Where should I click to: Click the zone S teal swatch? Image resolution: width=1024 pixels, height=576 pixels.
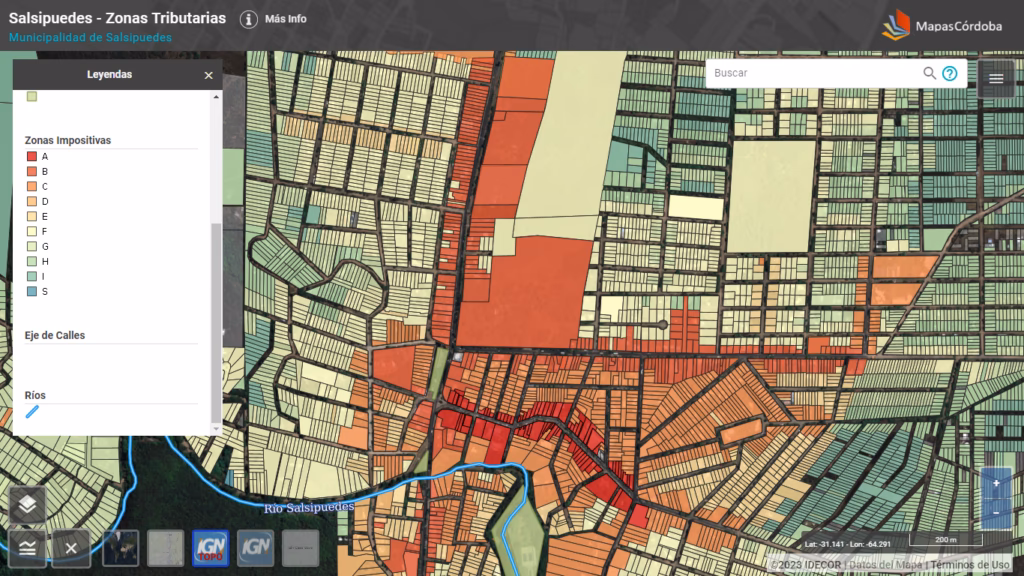31,291
